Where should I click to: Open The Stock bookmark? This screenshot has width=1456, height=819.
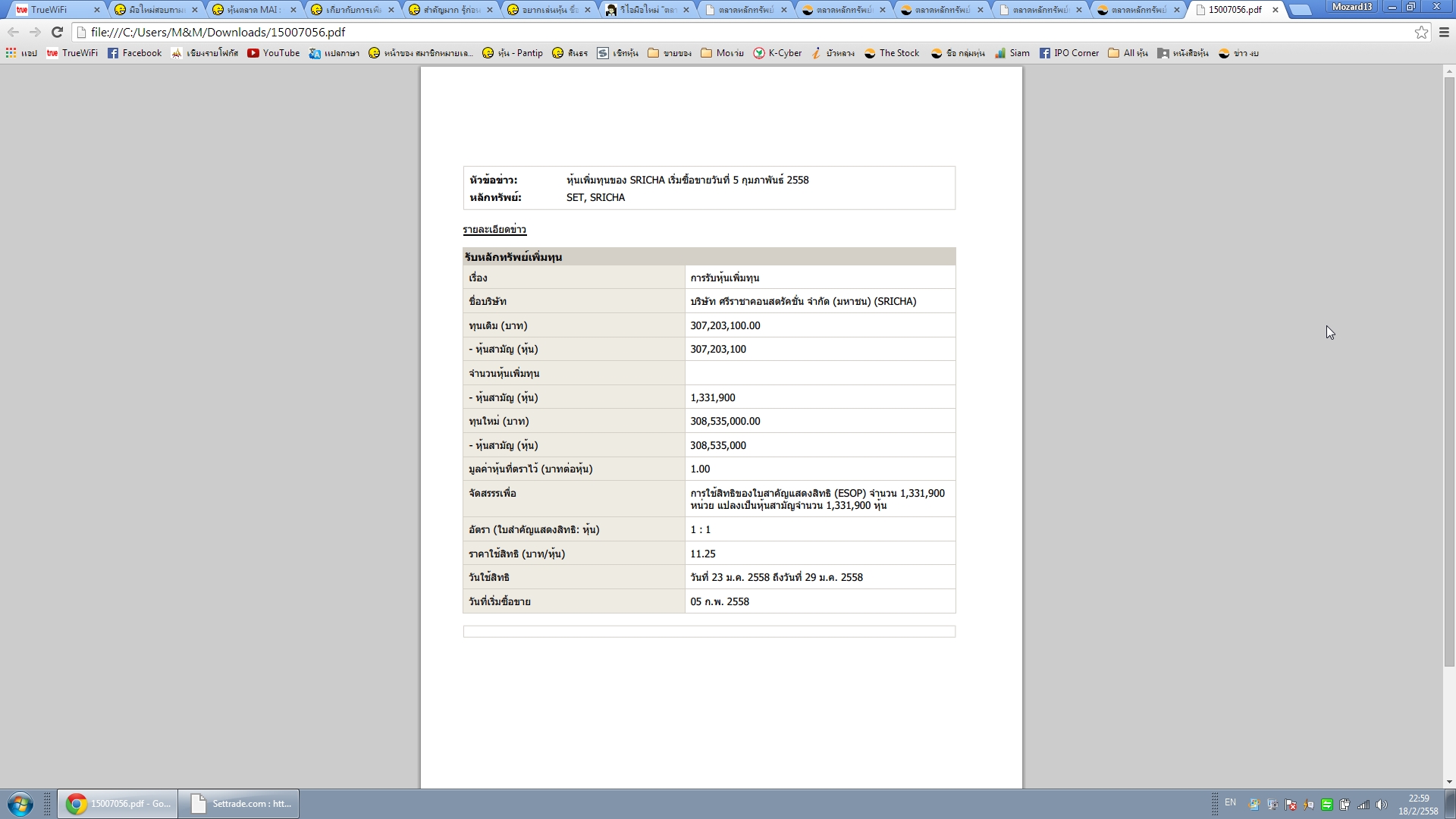pyautogui.click(x=892, y=53)
